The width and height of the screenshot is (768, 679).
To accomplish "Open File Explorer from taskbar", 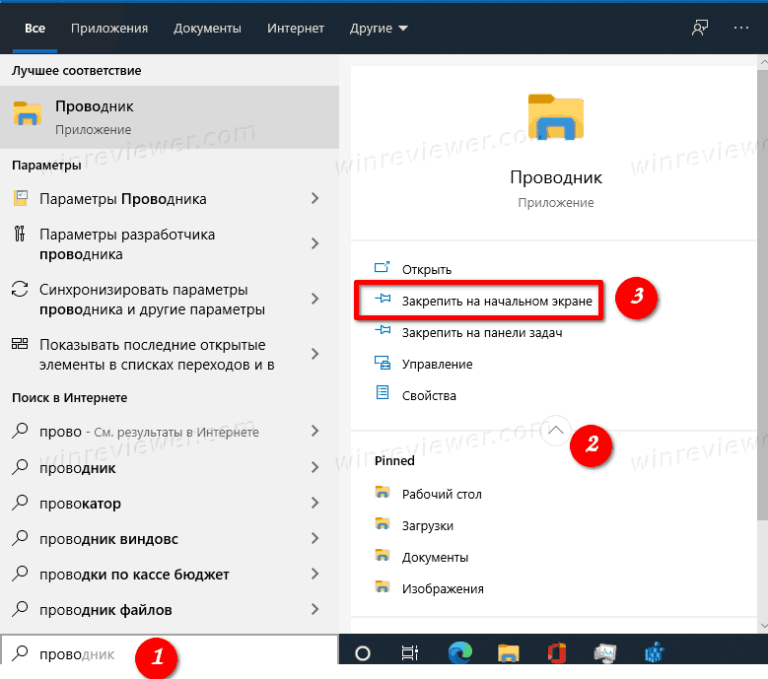I will point(508,653).
